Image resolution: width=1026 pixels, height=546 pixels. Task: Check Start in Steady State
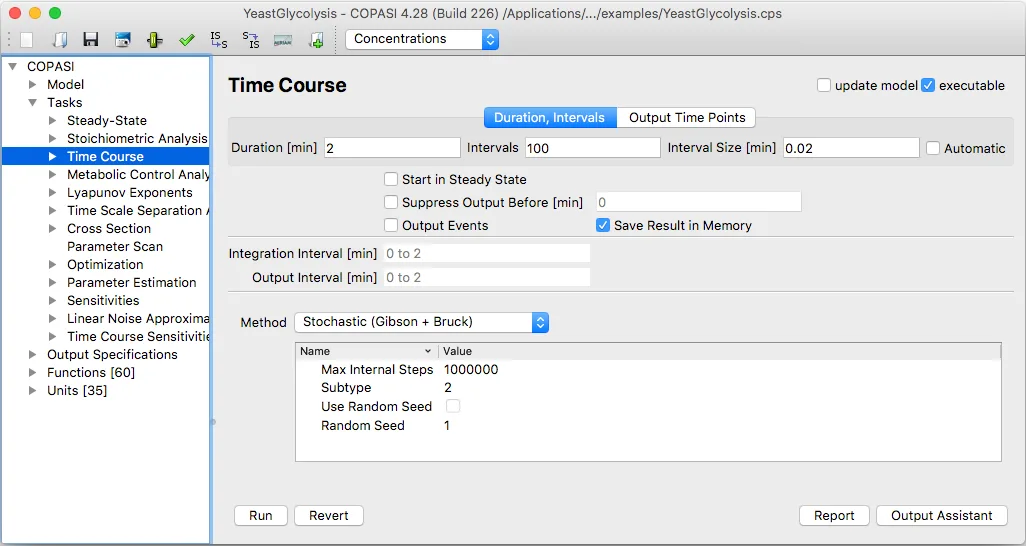(391, 179)
